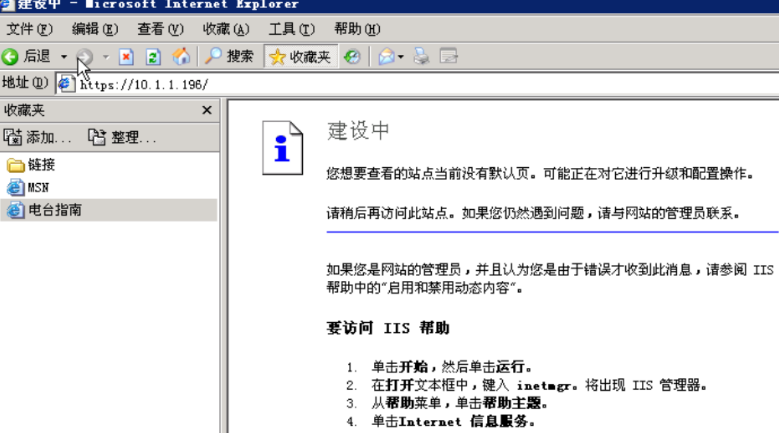Open the Mail dropdown arrow
This screenshot has width=779, height=433.
point(400,57)
